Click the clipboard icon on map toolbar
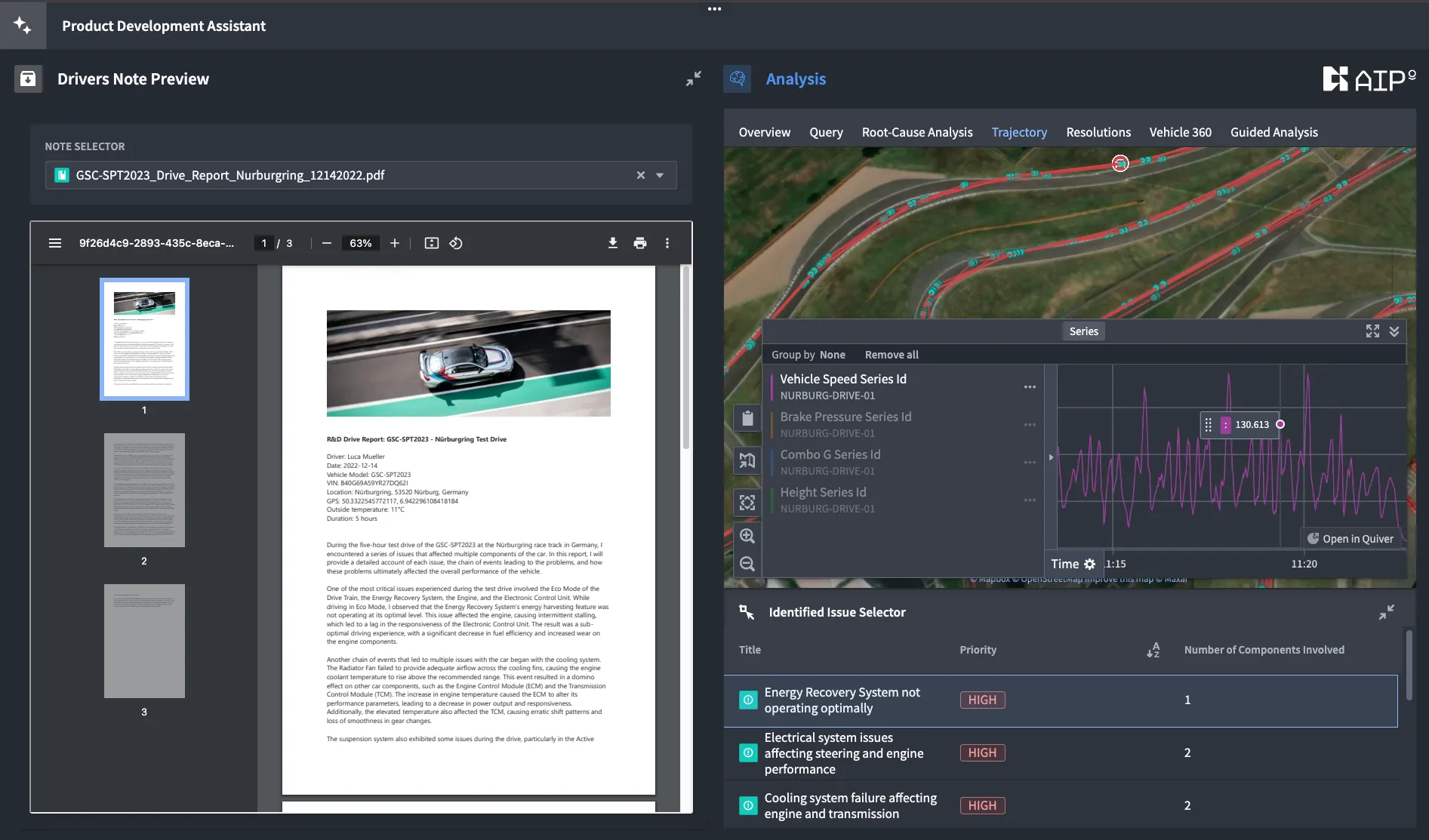The image size is (1429, 840). pos(747,418)
